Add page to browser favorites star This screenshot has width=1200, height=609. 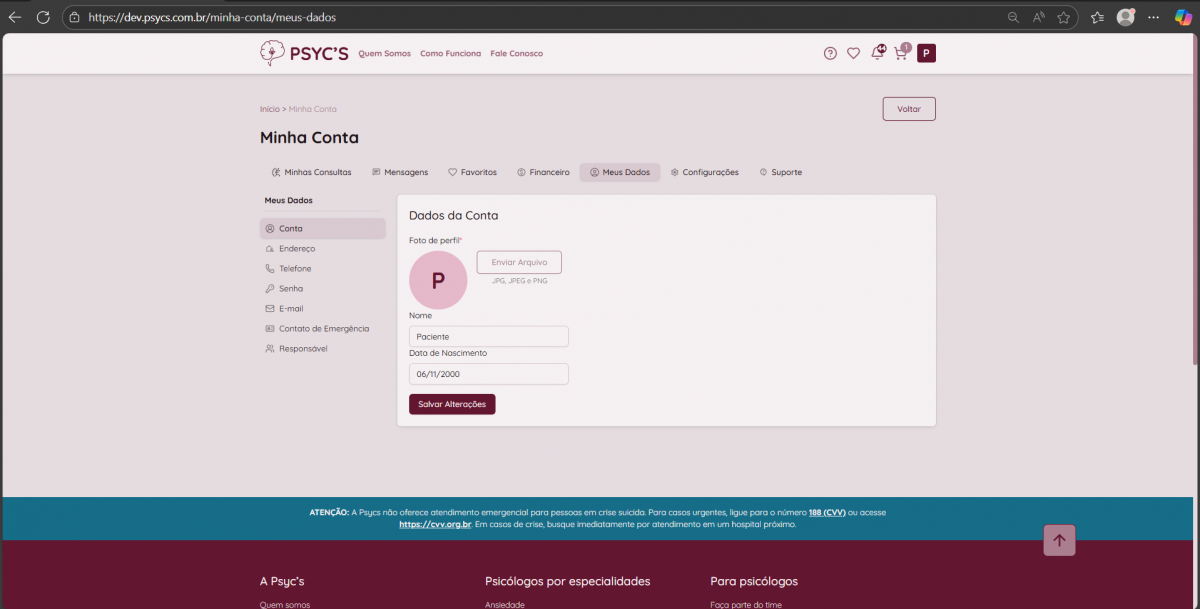click(x=1064, y=17)
